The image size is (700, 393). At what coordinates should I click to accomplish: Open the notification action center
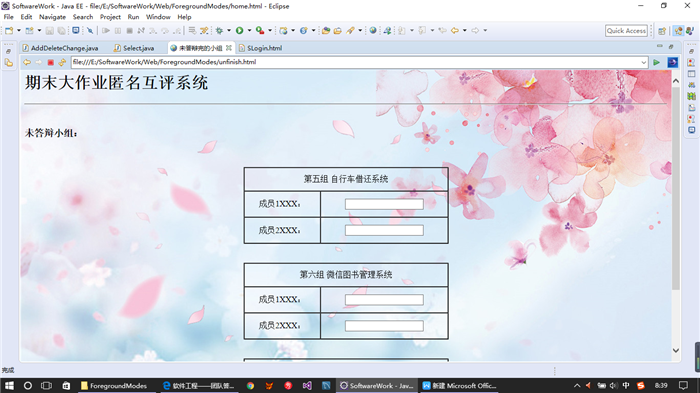683,385
